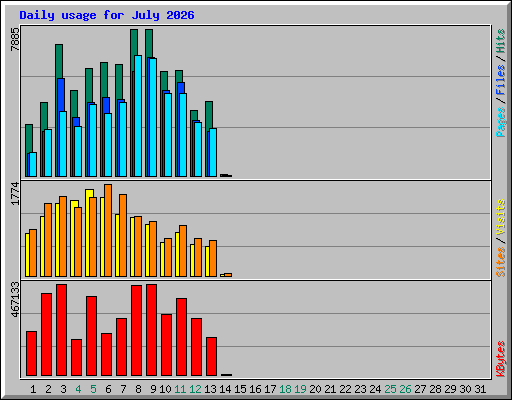
Task: Click the red KBytes bar for day 13
Action: coord(211,357)
